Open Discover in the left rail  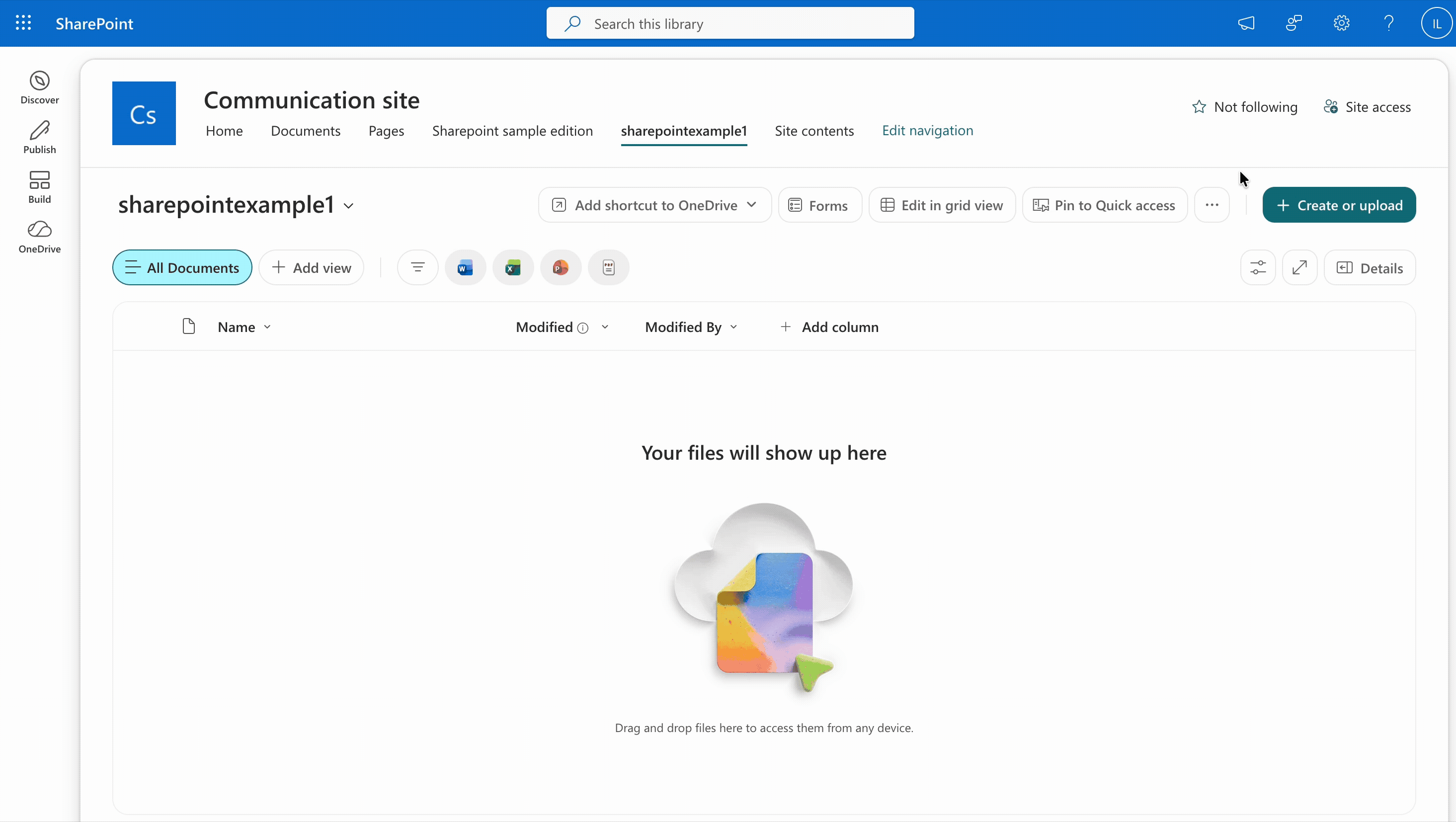(40, 87)
